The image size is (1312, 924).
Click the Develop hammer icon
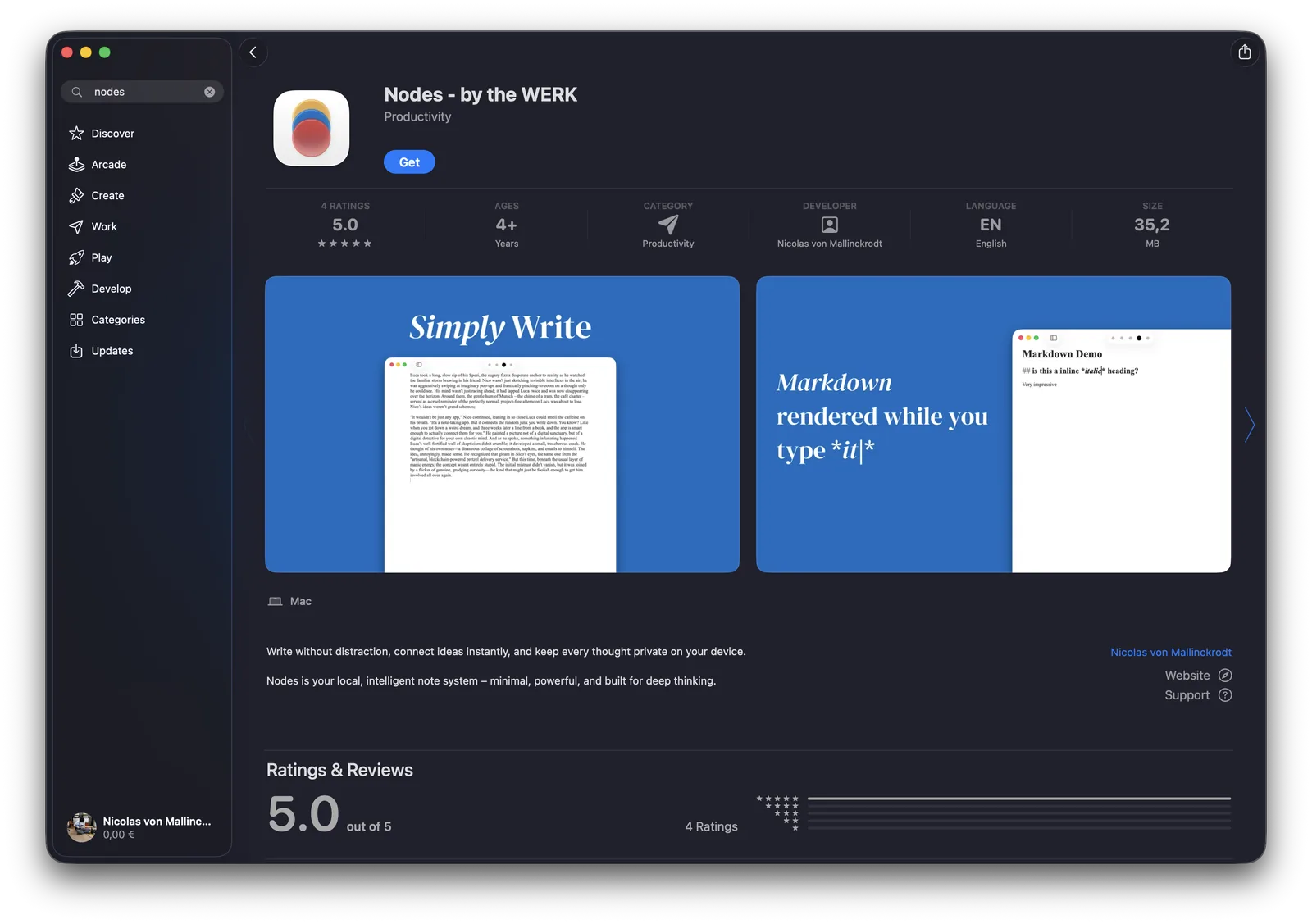(76, 289)
